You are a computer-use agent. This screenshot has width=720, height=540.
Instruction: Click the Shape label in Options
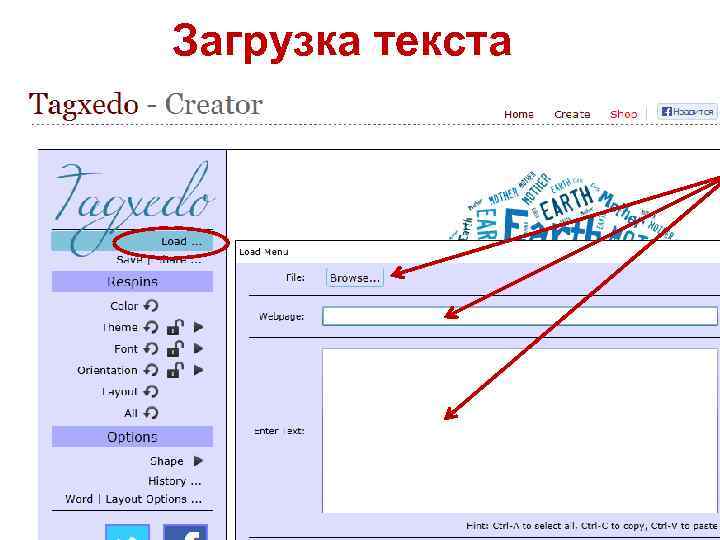point(166,461)
